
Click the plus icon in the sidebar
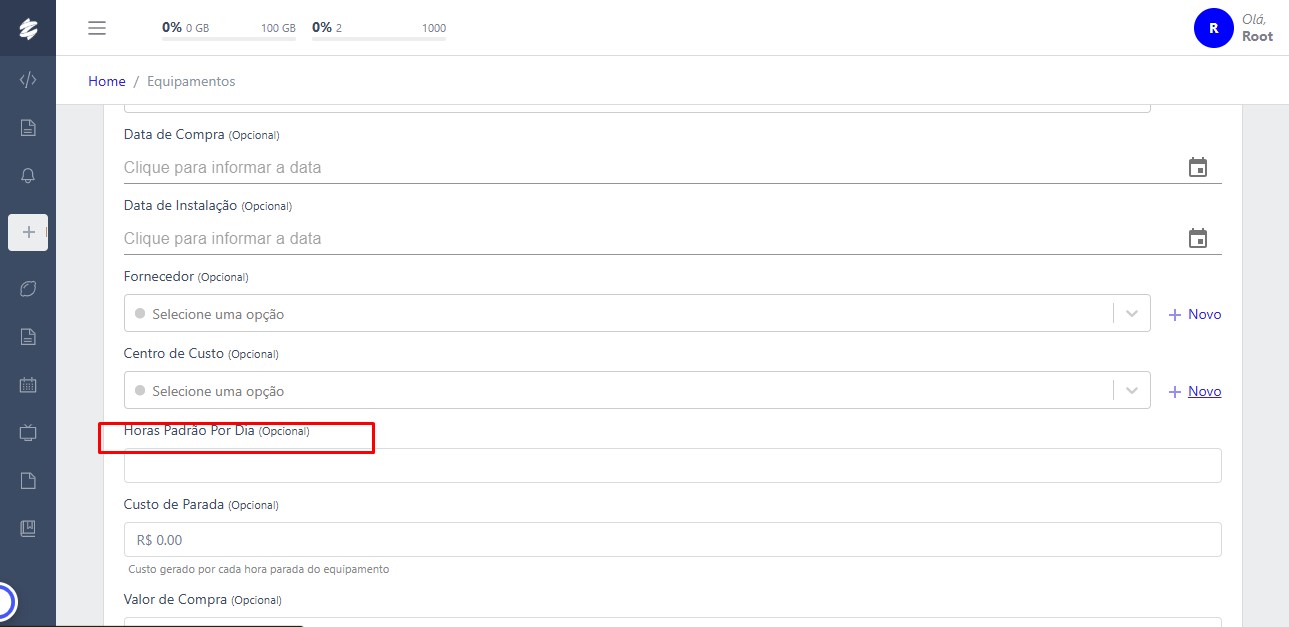pyautogui.click(x=28, y=232)
